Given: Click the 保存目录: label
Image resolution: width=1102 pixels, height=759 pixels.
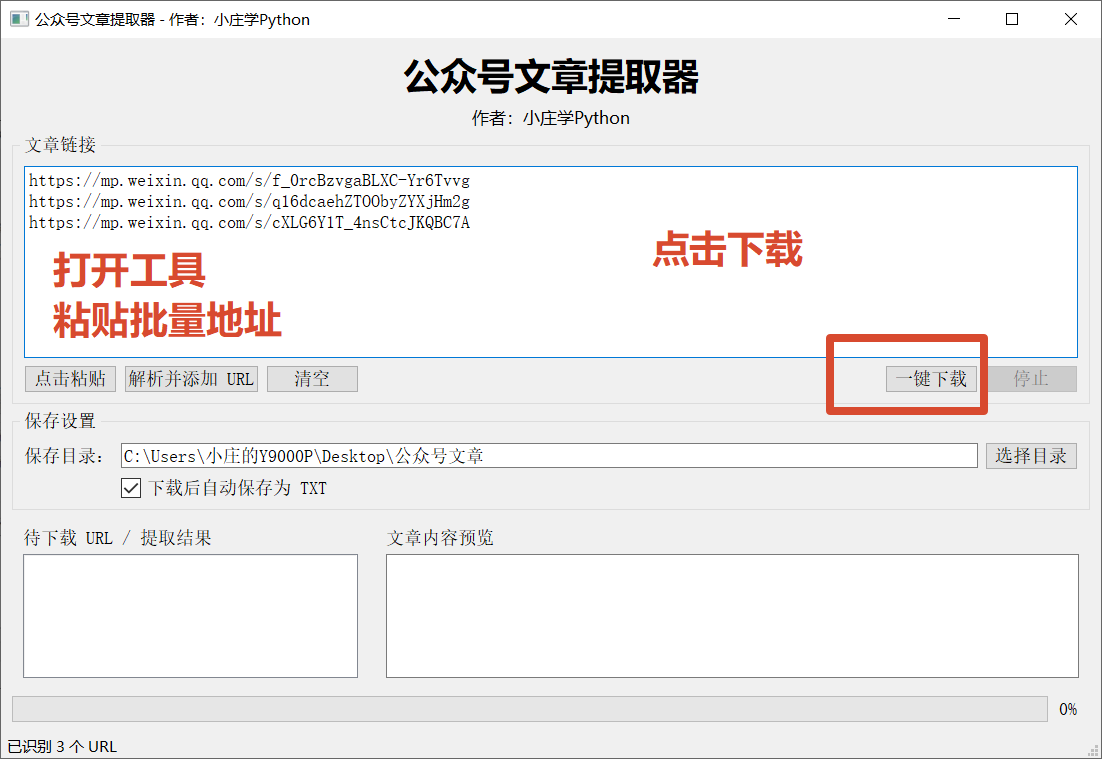Looking at the screenshot, I should click(x=65, y=455).
